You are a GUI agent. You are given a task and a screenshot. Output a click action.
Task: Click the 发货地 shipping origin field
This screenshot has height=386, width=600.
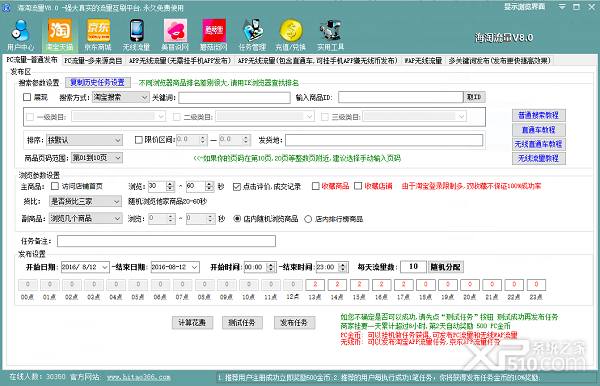pyautogui.click(x=384, y=140)
